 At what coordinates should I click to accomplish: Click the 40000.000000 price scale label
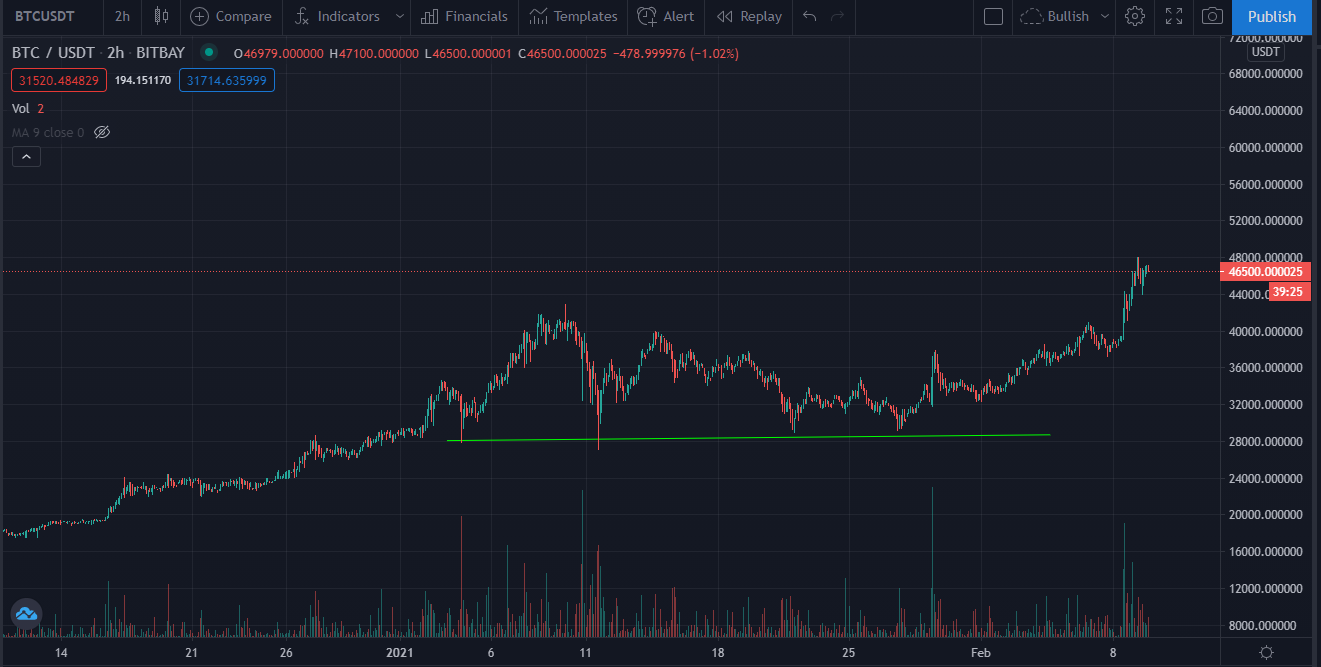point(1265,331)
